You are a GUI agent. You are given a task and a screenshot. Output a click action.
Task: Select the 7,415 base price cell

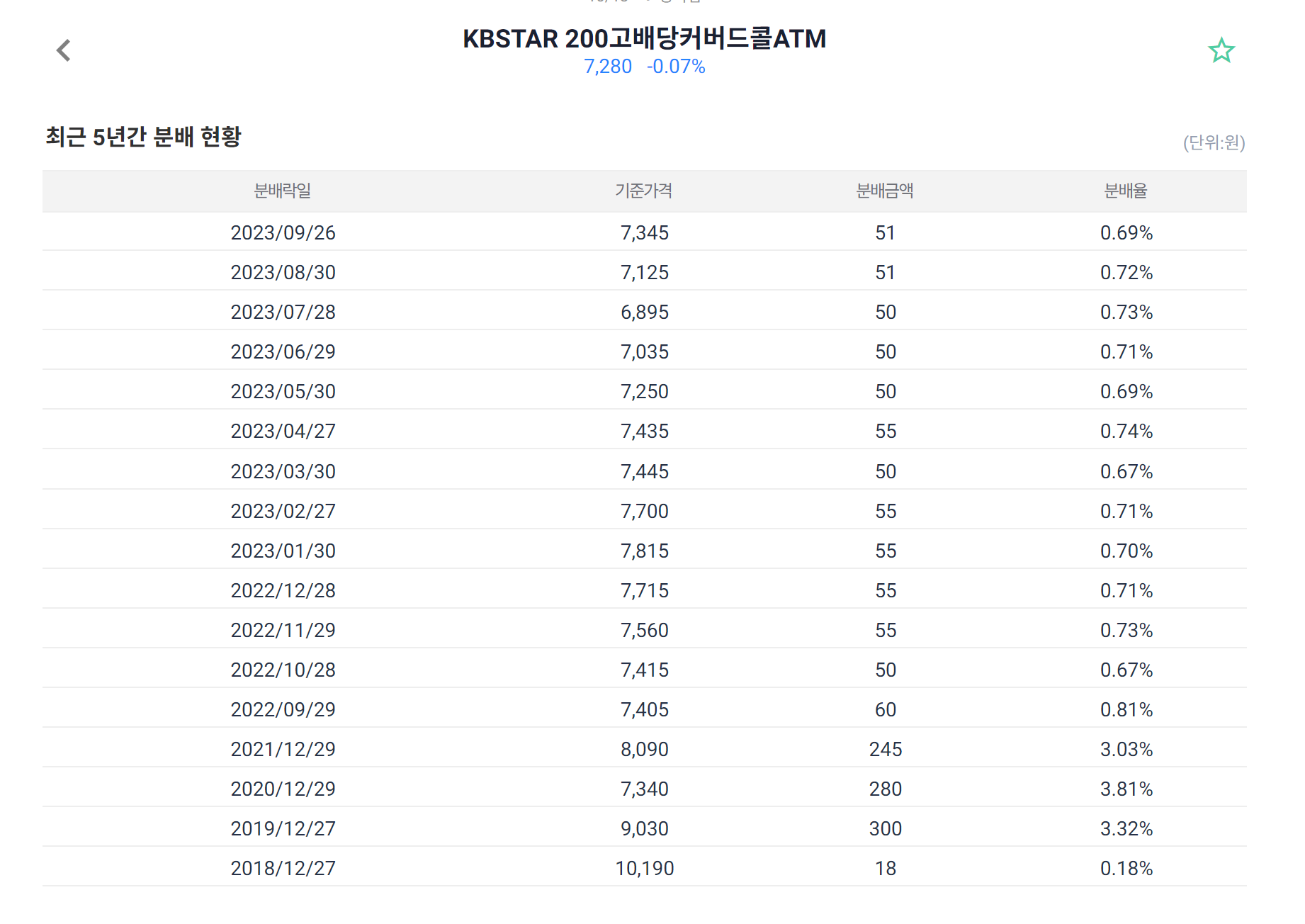(645, 670)
